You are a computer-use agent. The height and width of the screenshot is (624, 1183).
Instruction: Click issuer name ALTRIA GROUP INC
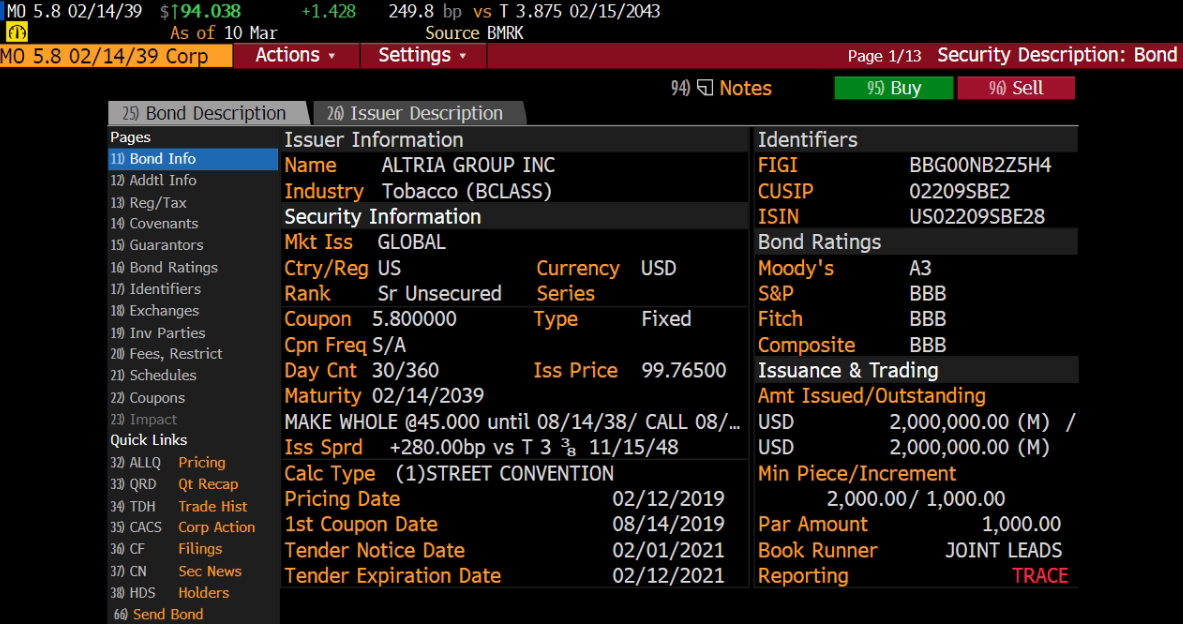pyautogui.click(x=468, y=165)
